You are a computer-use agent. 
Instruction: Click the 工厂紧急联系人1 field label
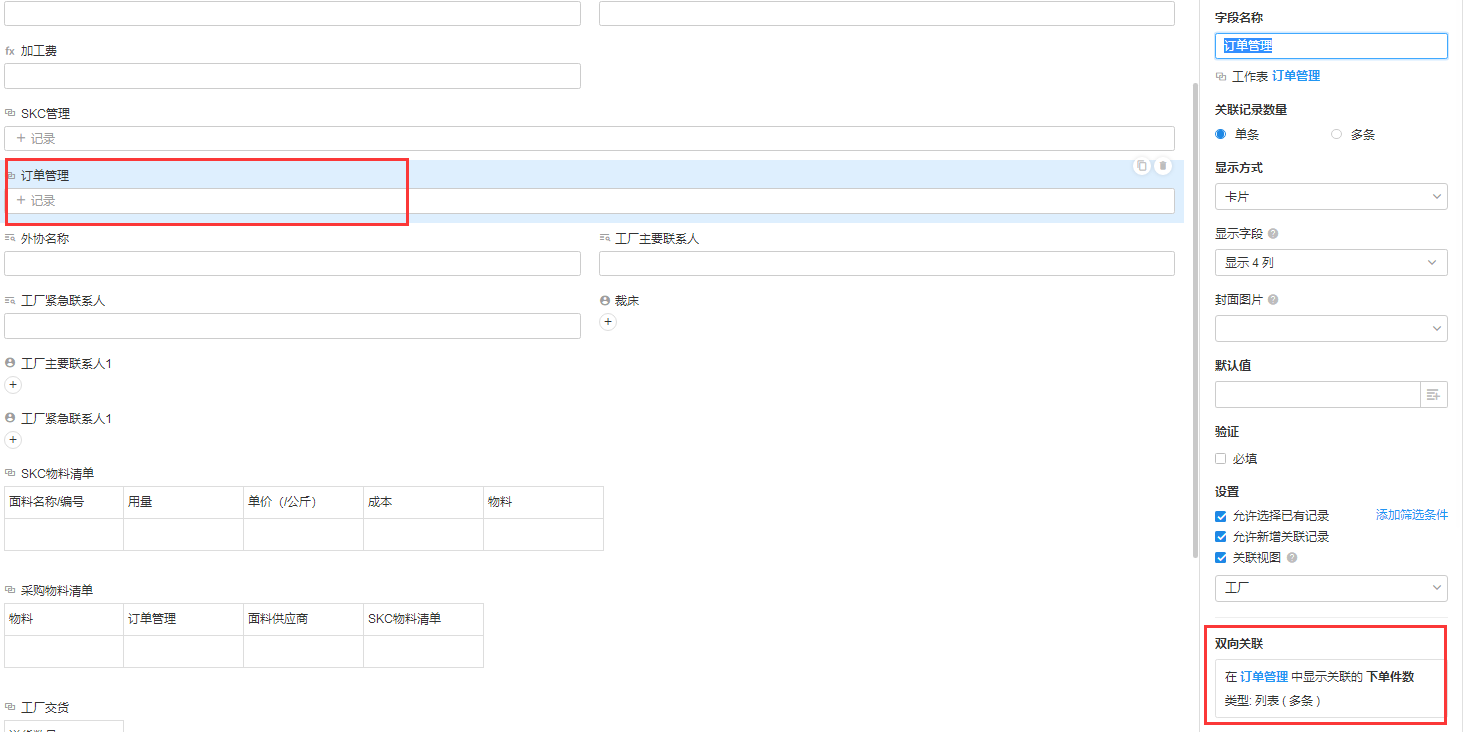[66, 419]
